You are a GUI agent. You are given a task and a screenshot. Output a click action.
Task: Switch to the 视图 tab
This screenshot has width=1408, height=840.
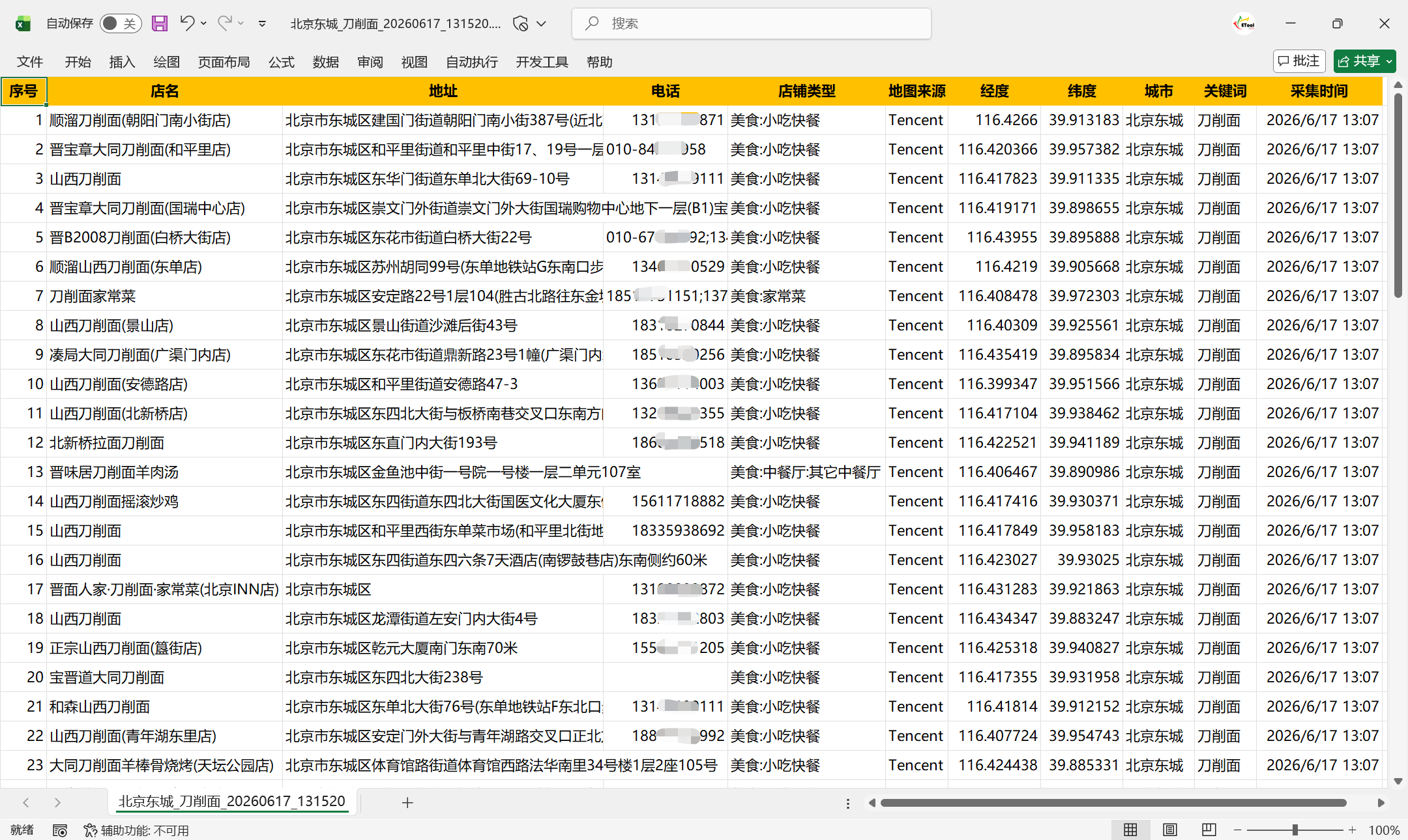click(415, 62)
